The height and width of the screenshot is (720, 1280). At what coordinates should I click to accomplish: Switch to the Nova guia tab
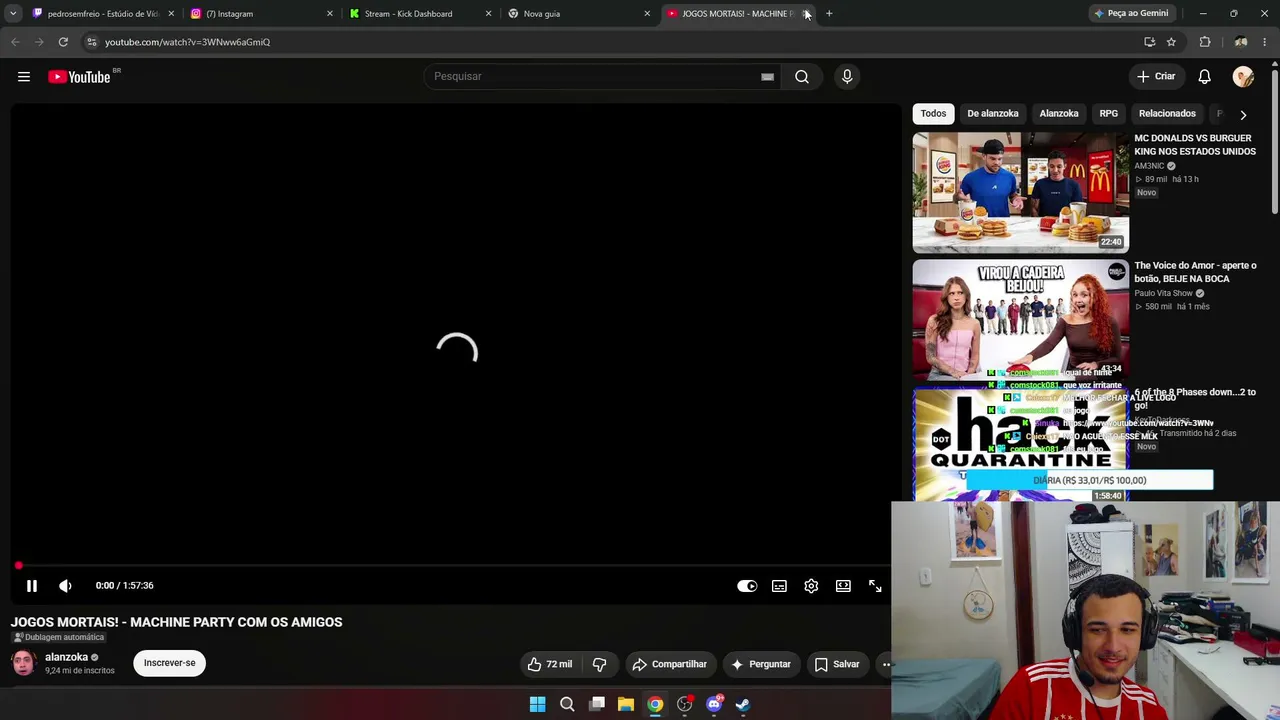point(580,14)
